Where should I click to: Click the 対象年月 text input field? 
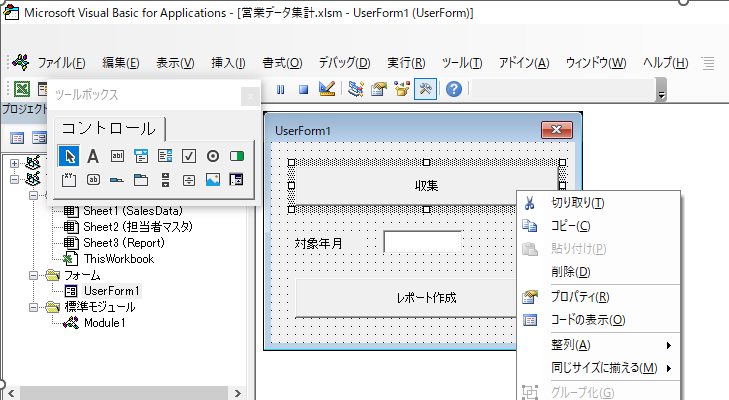click(422, 242)
